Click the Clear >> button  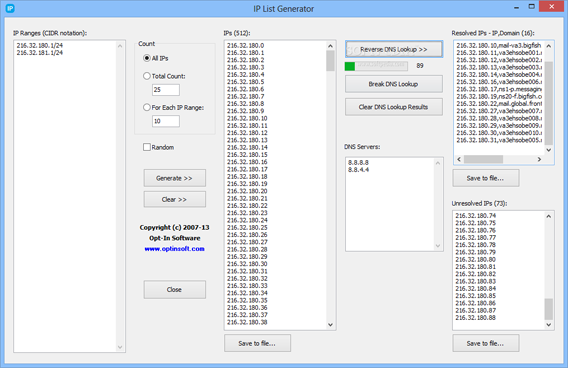pyautogui.click(x=175, y=199)
